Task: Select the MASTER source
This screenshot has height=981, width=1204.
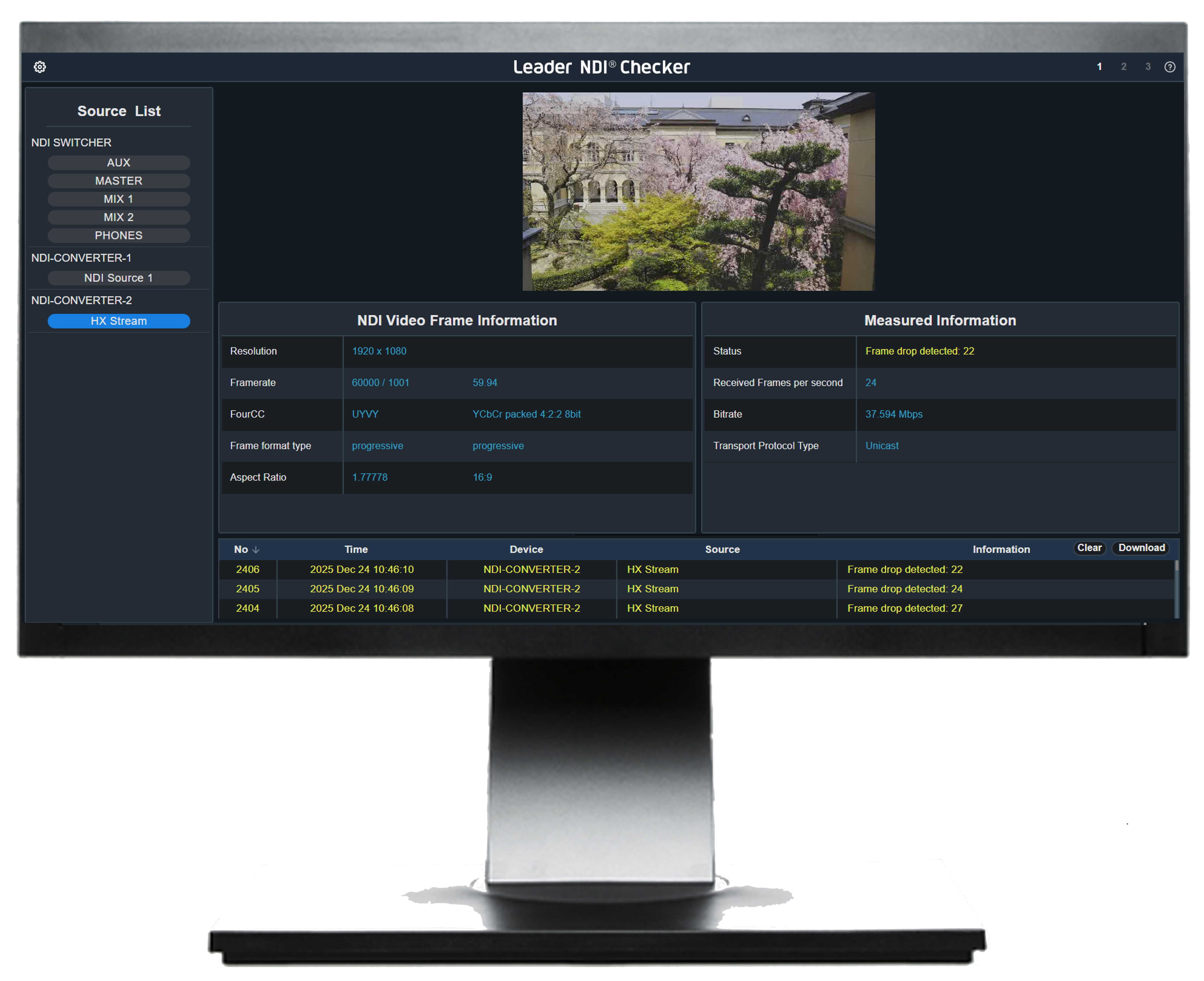Action: tap(119, 181)
